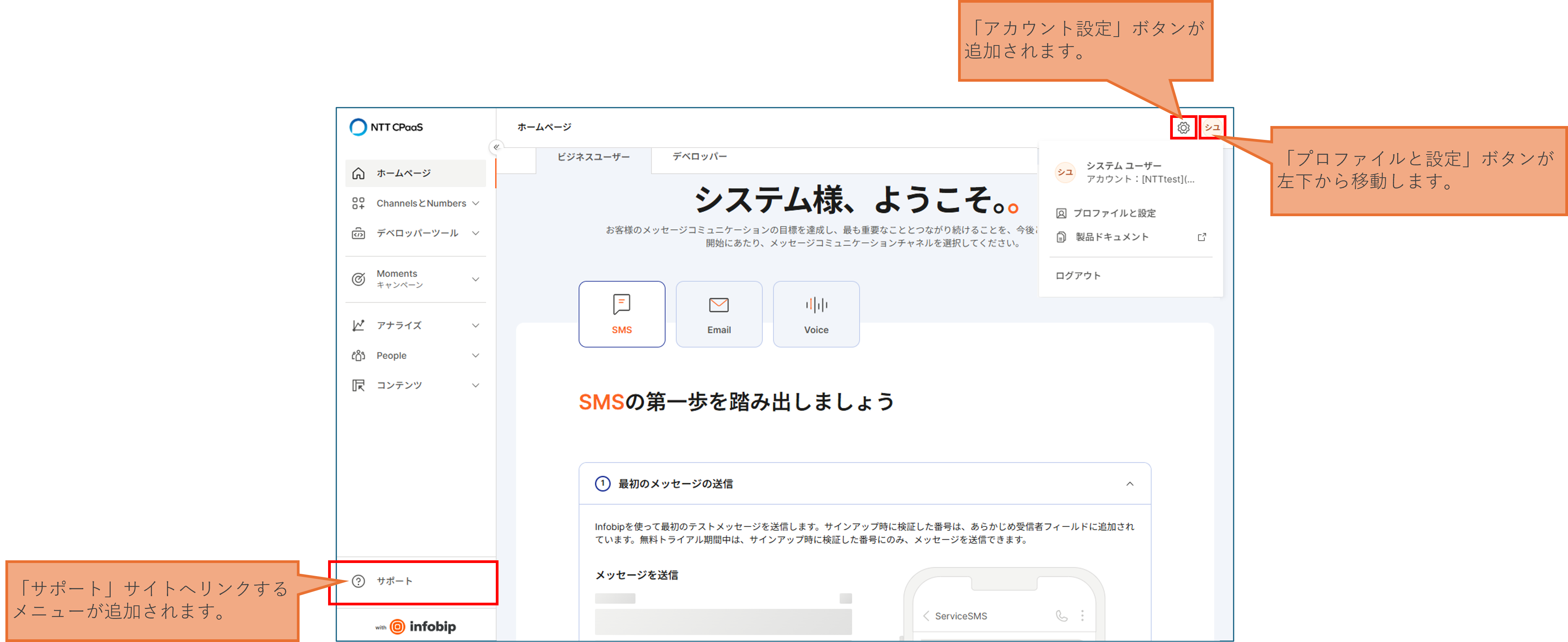Switch to デベロッパー tab
Image resolution: width=1568 pixels, height=642 pixels.
[699, 156]
